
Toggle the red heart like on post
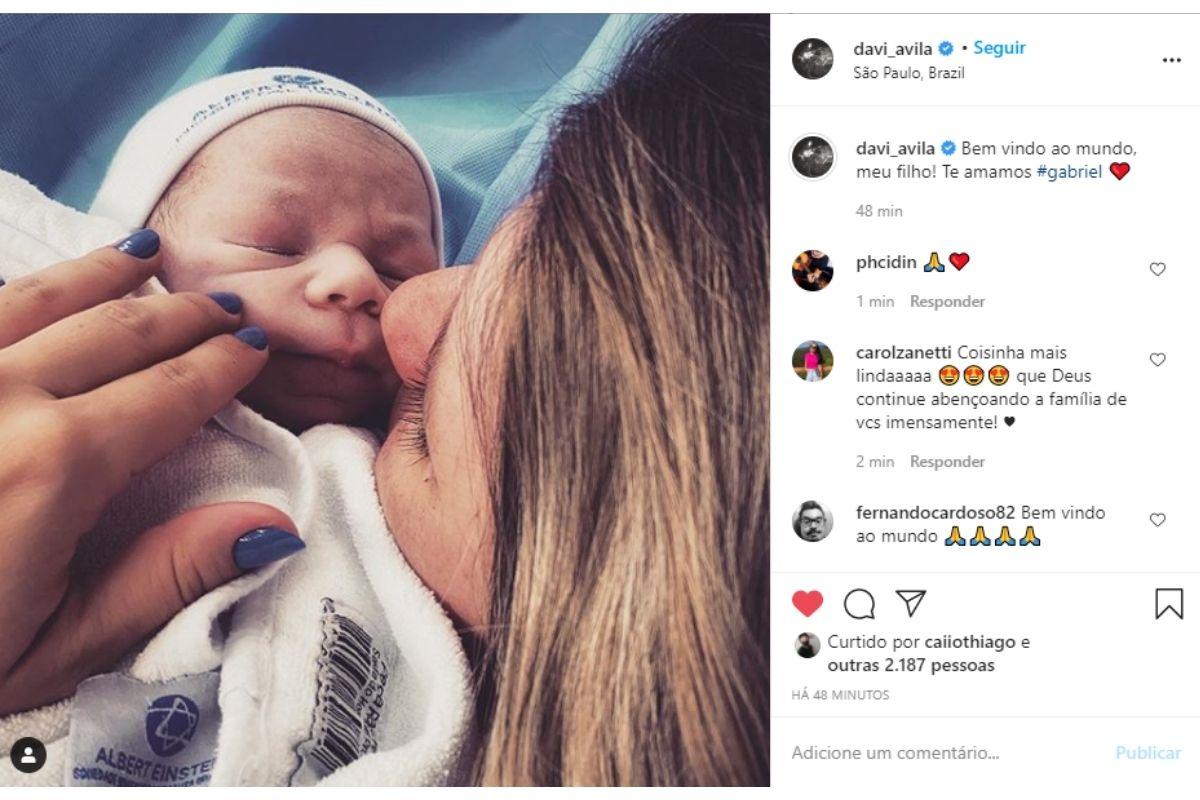click(x=807, y=603)
